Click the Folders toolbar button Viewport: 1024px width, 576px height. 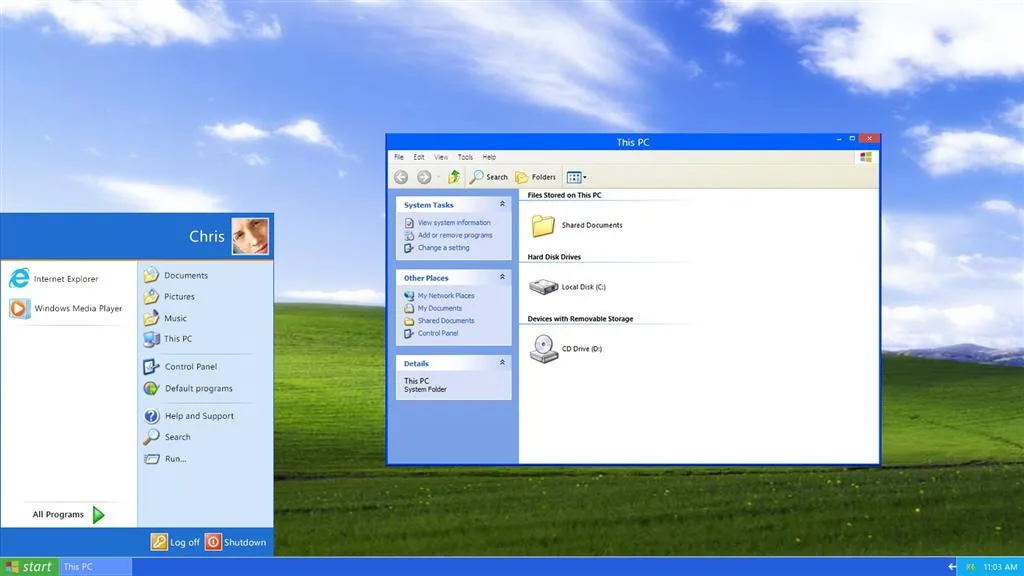pyautogui.click(x=536, y=176)
